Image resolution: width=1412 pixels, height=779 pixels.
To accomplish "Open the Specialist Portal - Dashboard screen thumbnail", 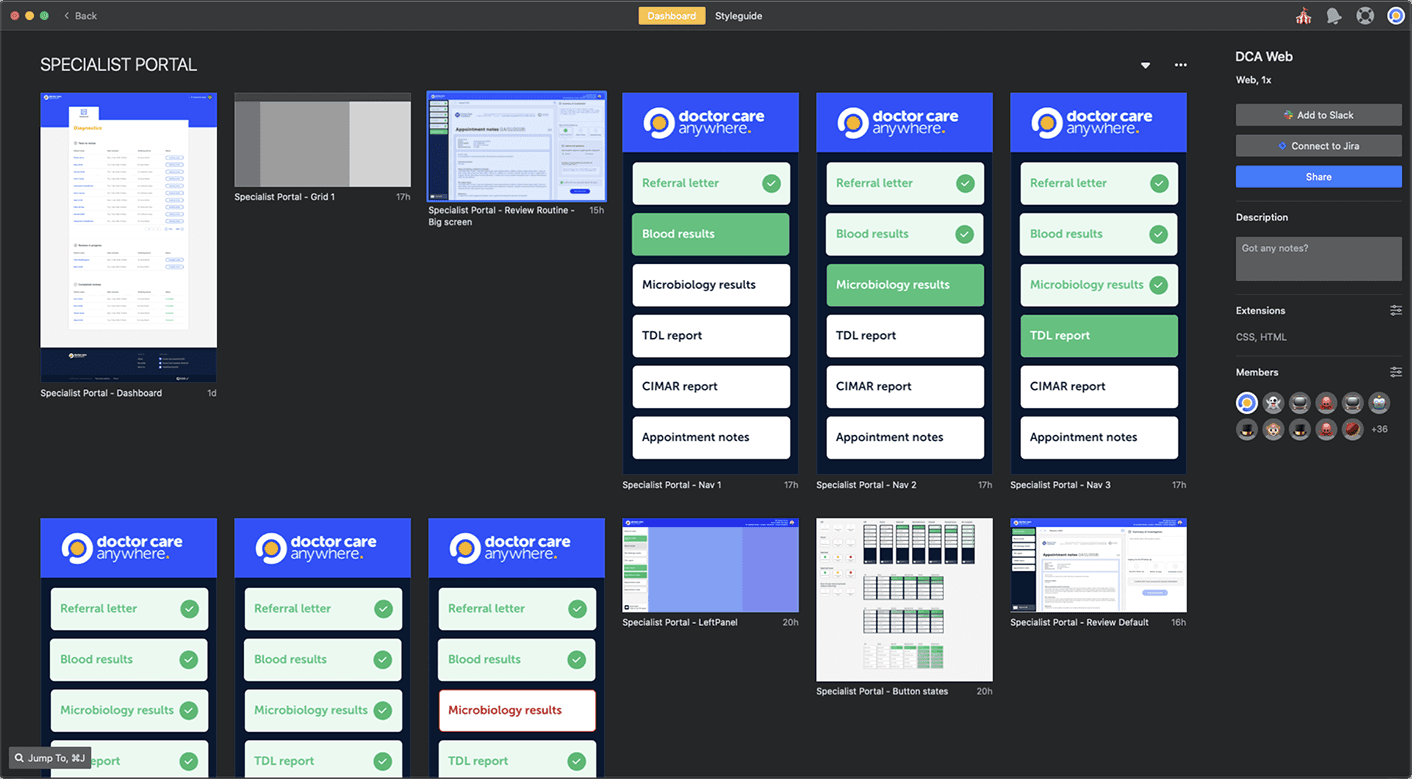I will click(128, 237).
